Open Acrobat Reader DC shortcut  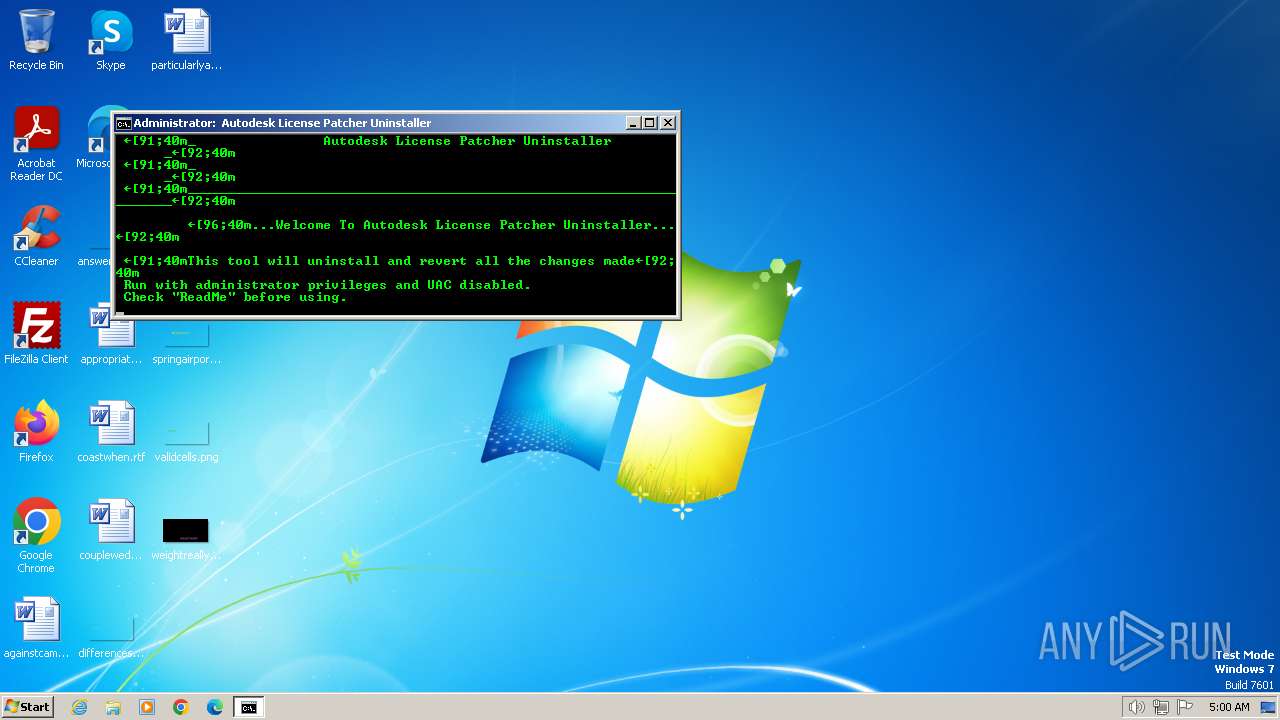coord(36,144)
